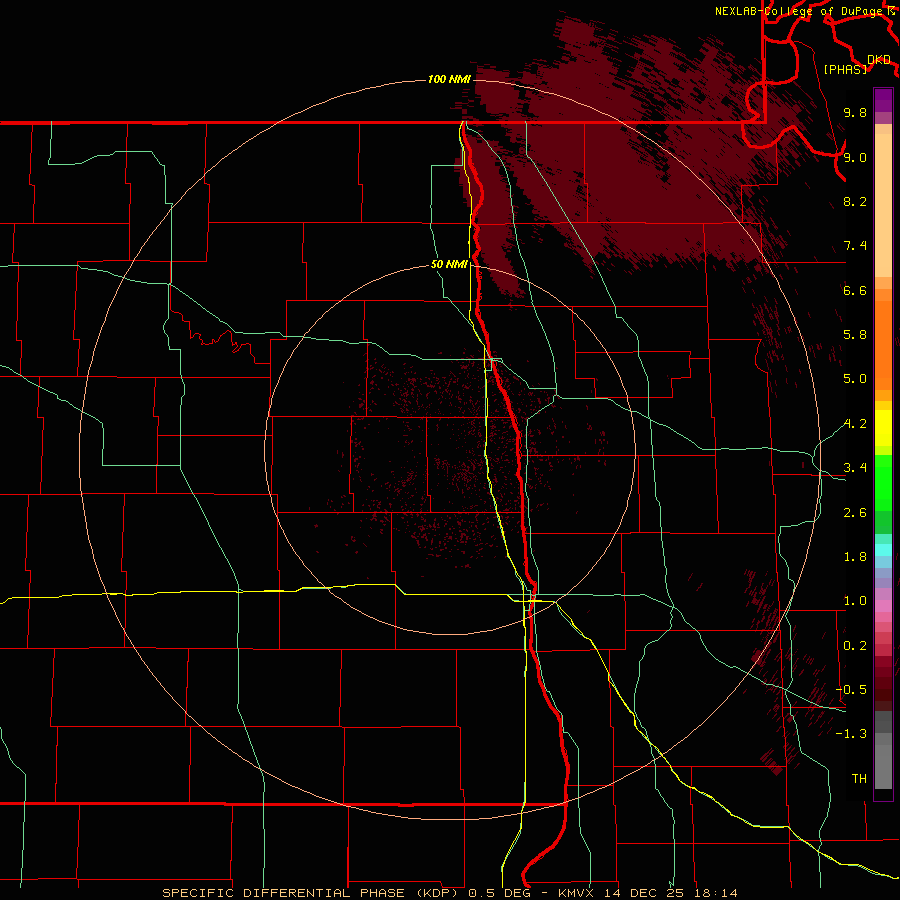Click the NEXLAB-College of DuPage label

click(x=801, y=11)
